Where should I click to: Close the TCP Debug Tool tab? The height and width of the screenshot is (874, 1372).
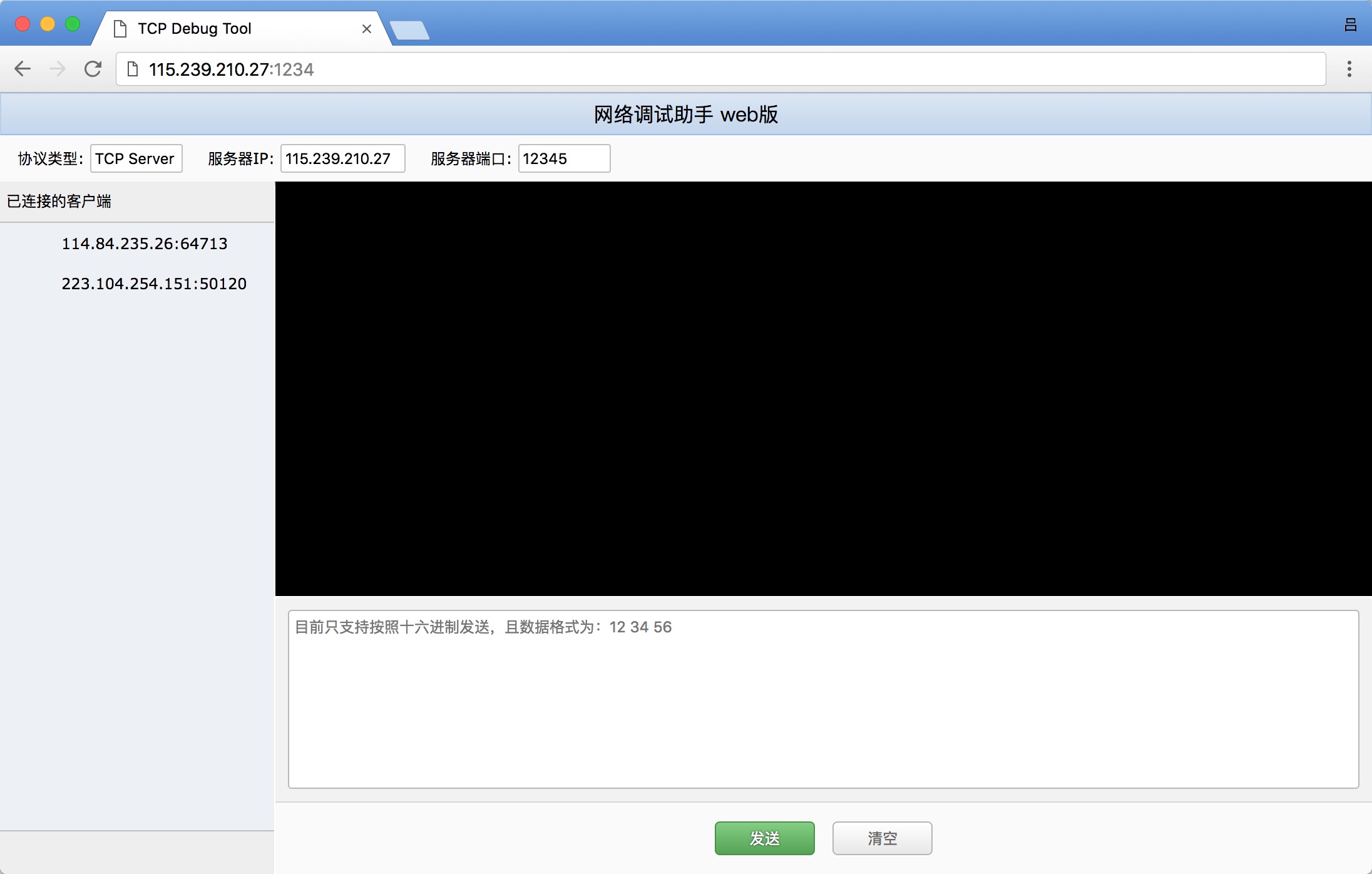(367, 29)
